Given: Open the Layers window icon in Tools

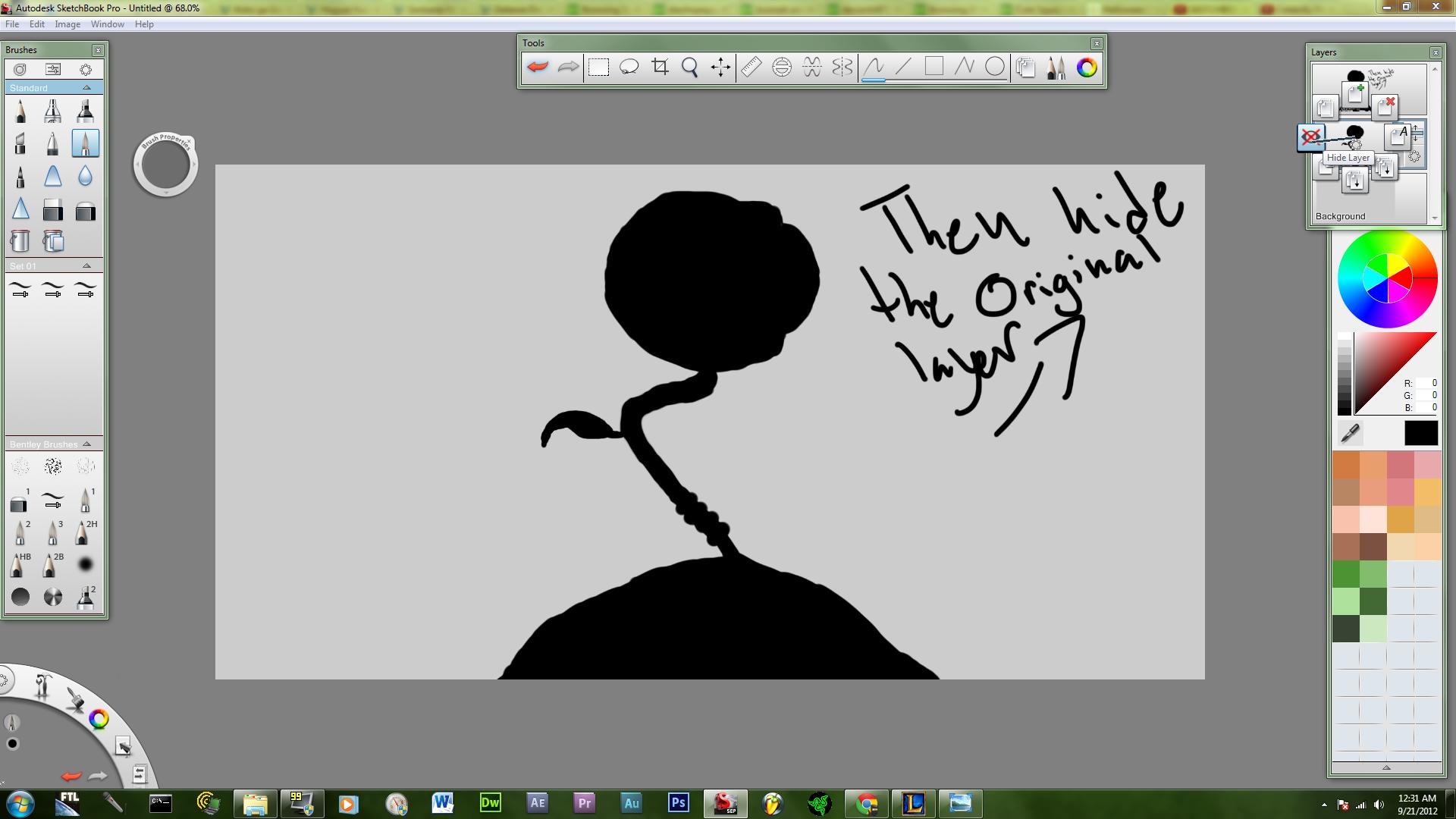Looking at the screenshot, I should [x=1025, y=67].
